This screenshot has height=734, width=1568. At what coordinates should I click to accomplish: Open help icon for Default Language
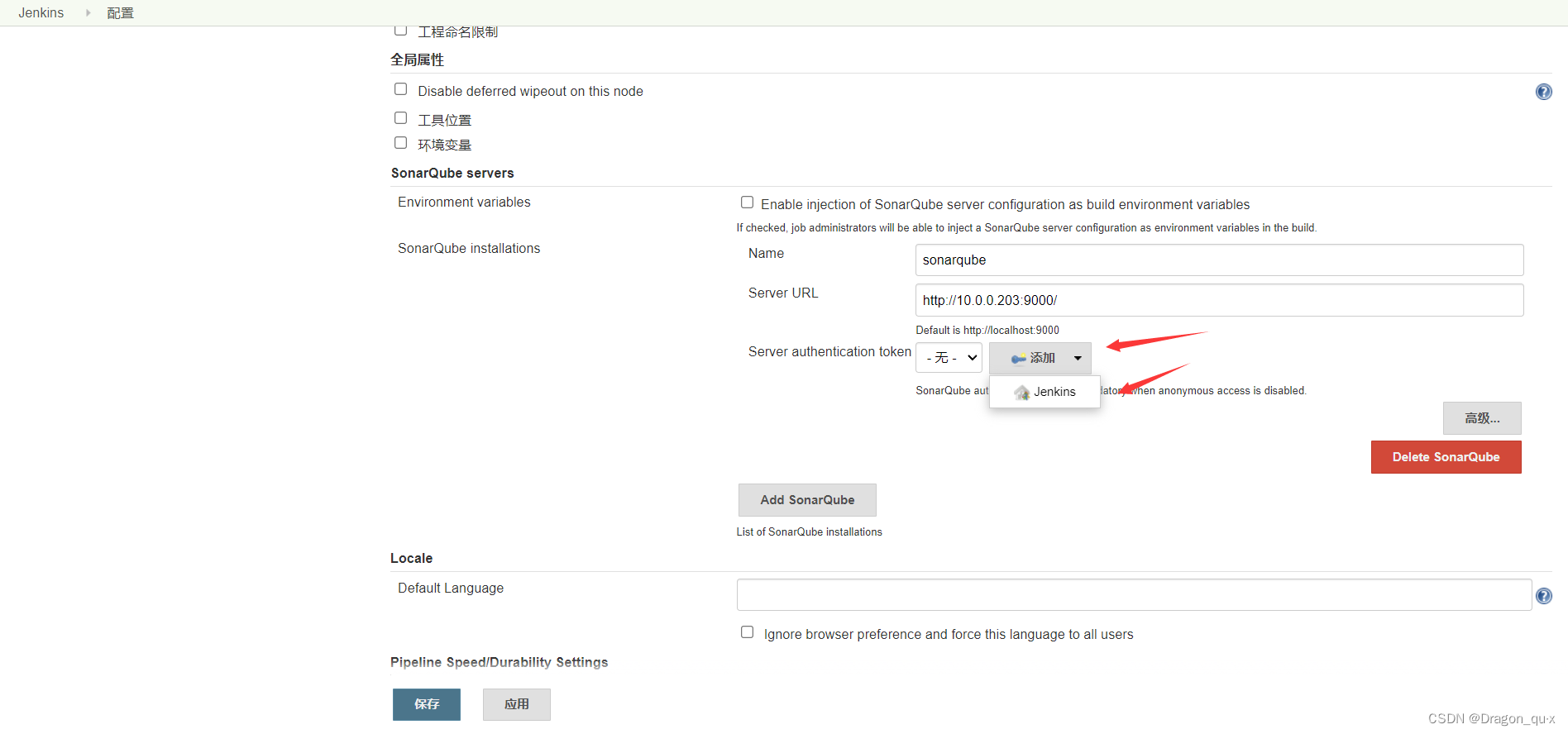(x=1543, y=596)
